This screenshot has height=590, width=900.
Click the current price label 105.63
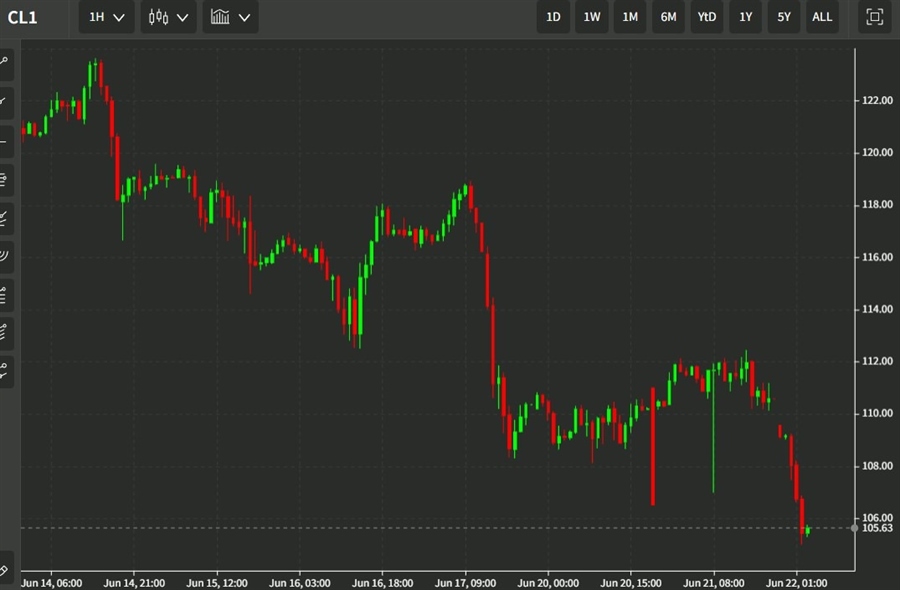[878, 528]
